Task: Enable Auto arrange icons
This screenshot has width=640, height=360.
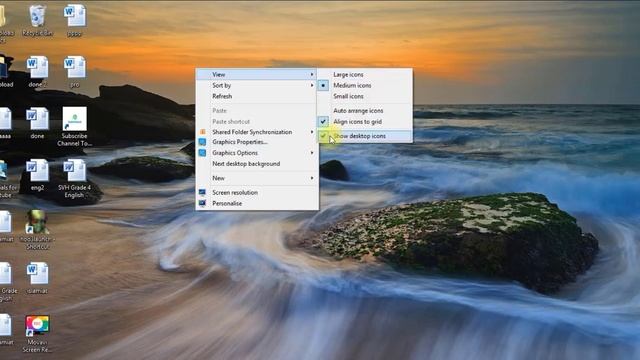Action: click(x=365, y=111)
